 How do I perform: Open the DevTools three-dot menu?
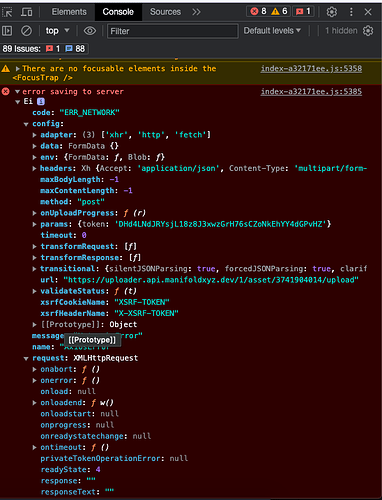click(351, 12)
